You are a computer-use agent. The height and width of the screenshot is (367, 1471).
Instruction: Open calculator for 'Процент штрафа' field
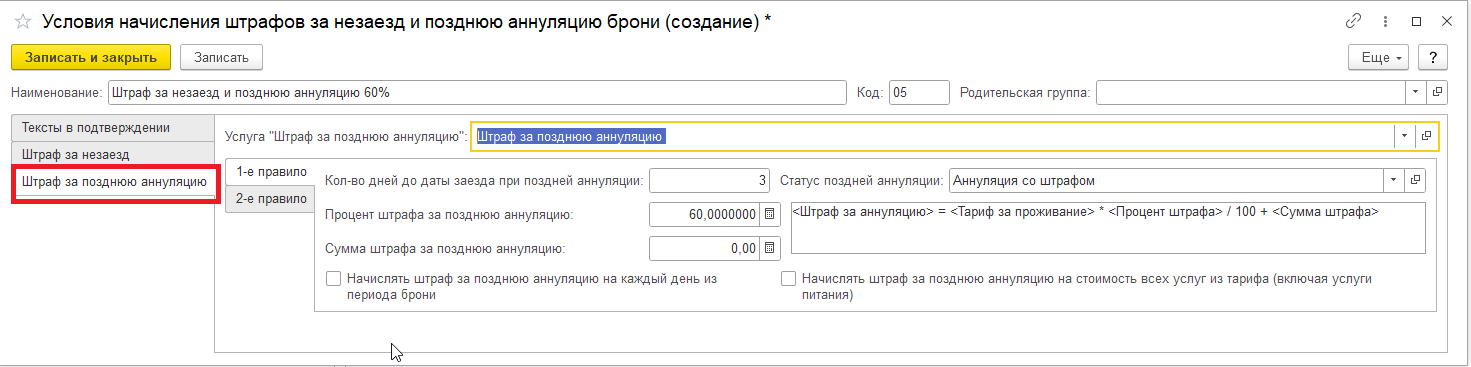coord(769,214)
